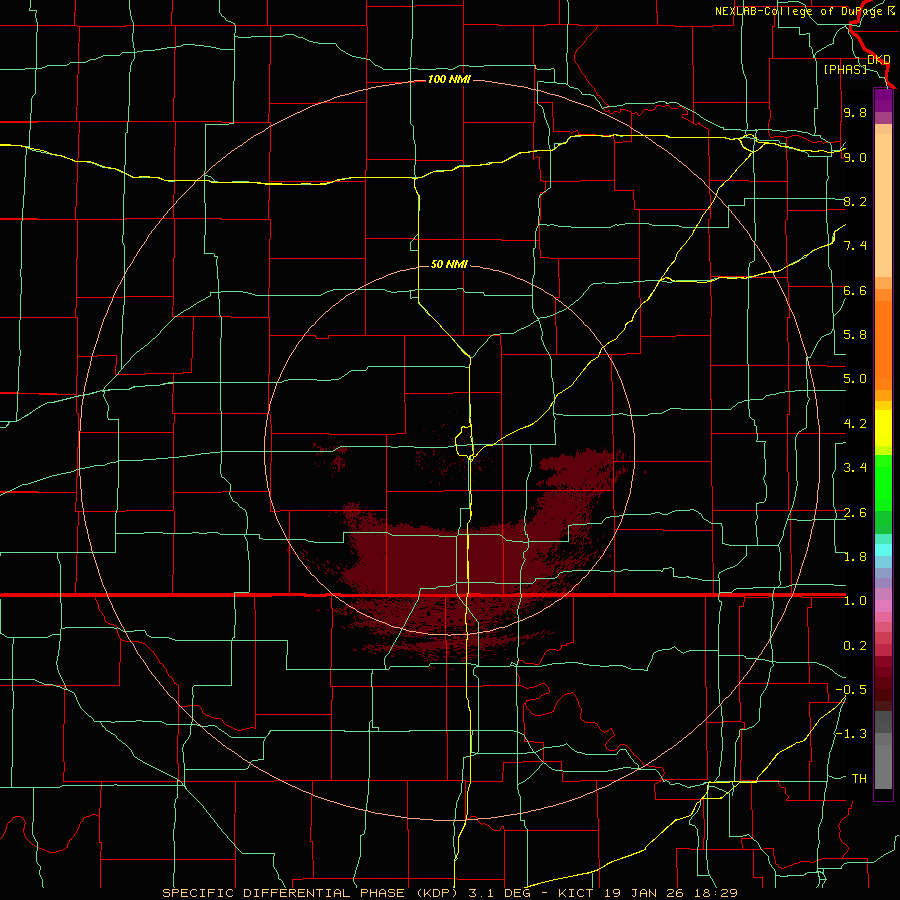Click the 7.4 value on the scale
Viewport: 900px width, 900px height.
855,246
